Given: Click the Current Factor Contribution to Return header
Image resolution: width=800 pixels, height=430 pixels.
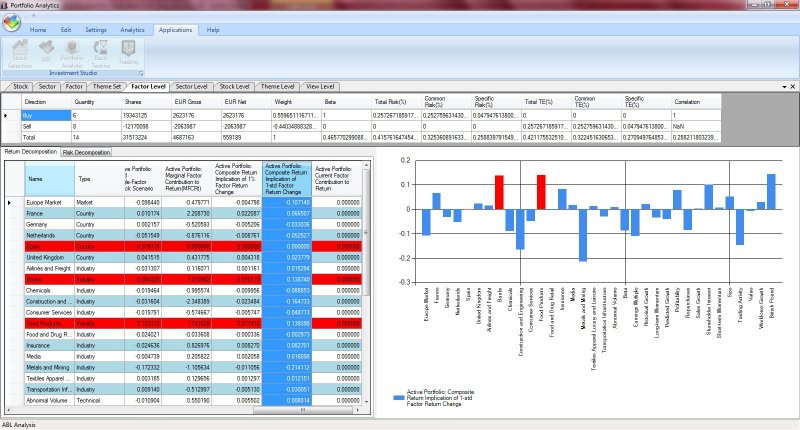Looking at the screenshot, I should click(x=337, y=179).
